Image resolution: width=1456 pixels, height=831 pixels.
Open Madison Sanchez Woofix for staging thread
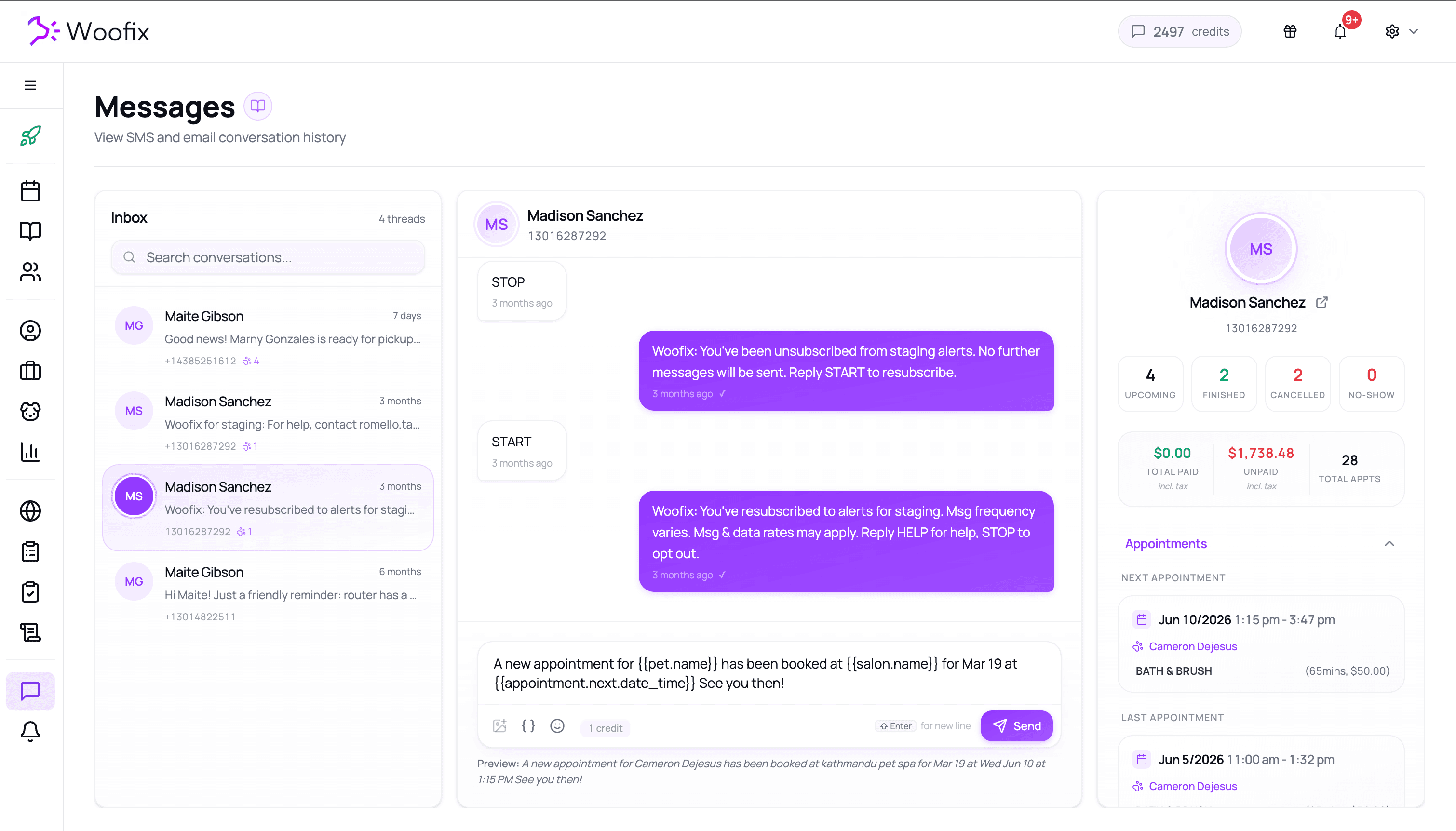(268, 423)
